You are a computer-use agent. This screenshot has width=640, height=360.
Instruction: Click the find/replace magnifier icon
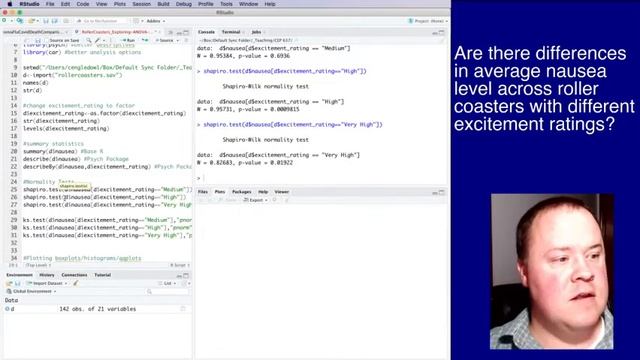click(x=89, y=40)
